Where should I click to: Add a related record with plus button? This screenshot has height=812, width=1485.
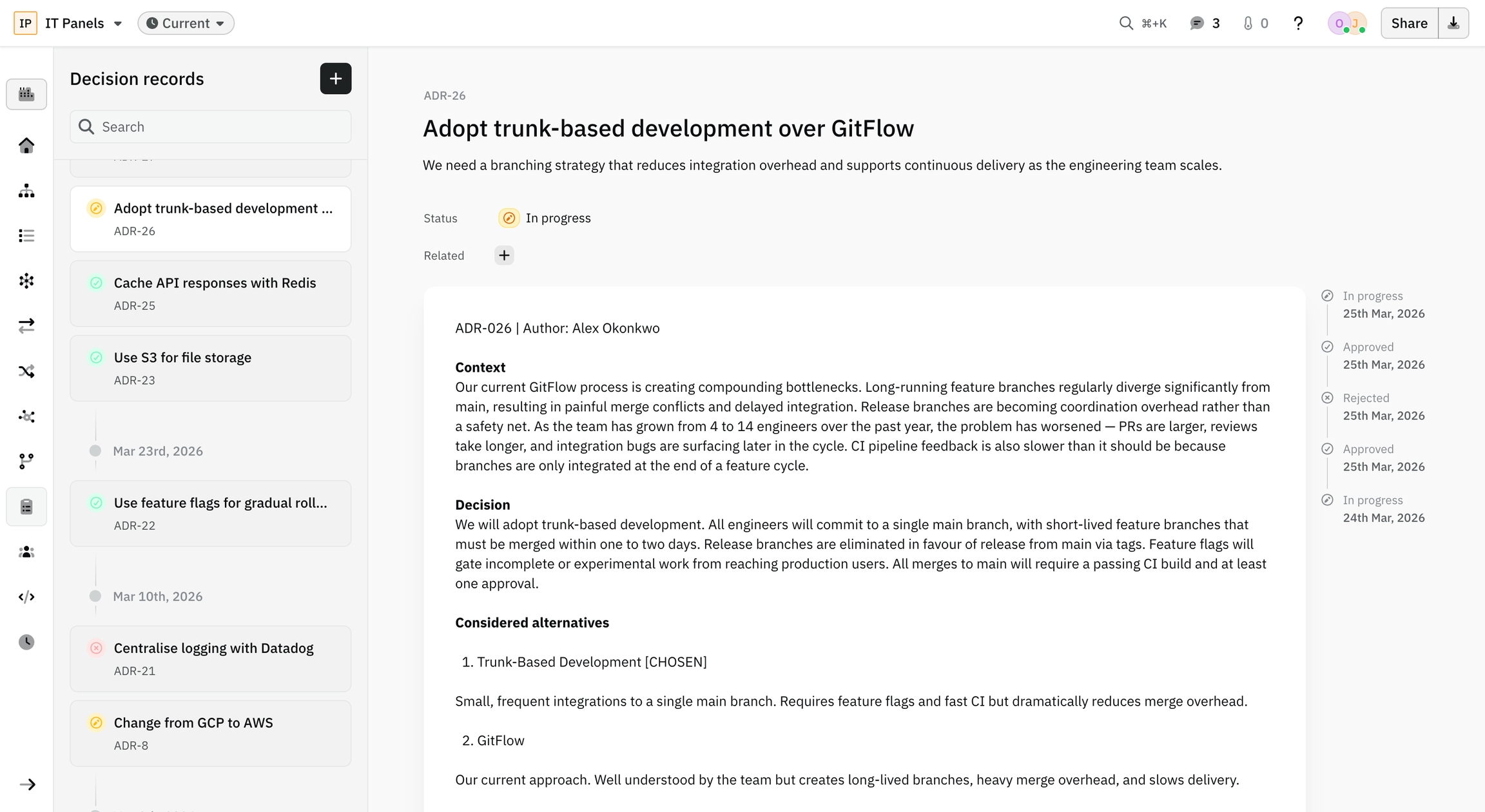pyautogui.click(x=504, y=255)
